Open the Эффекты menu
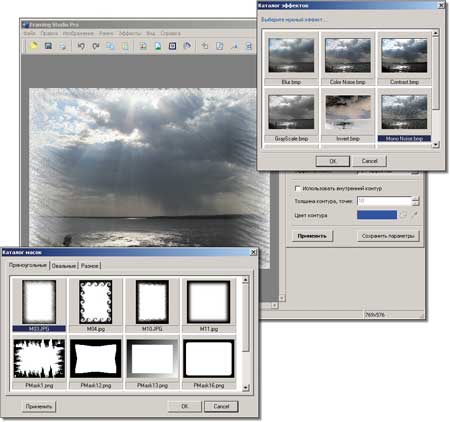 point(130,33)
